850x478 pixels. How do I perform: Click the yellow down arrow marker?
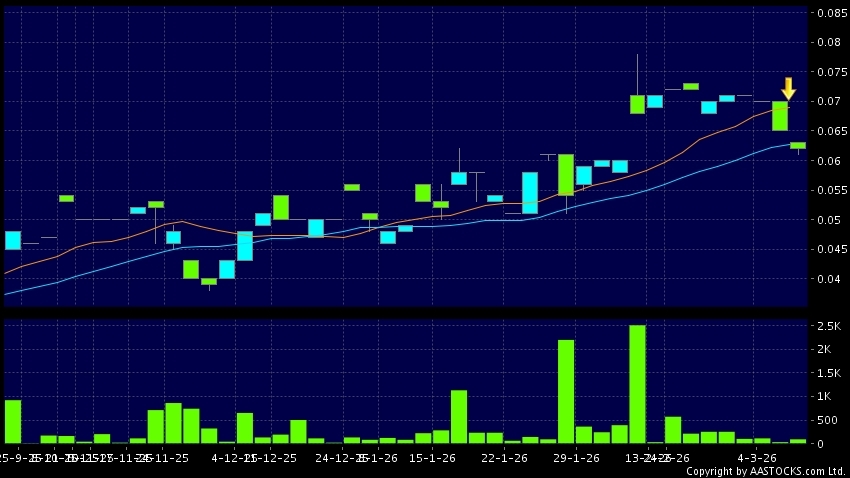click(x=788, y=88)
